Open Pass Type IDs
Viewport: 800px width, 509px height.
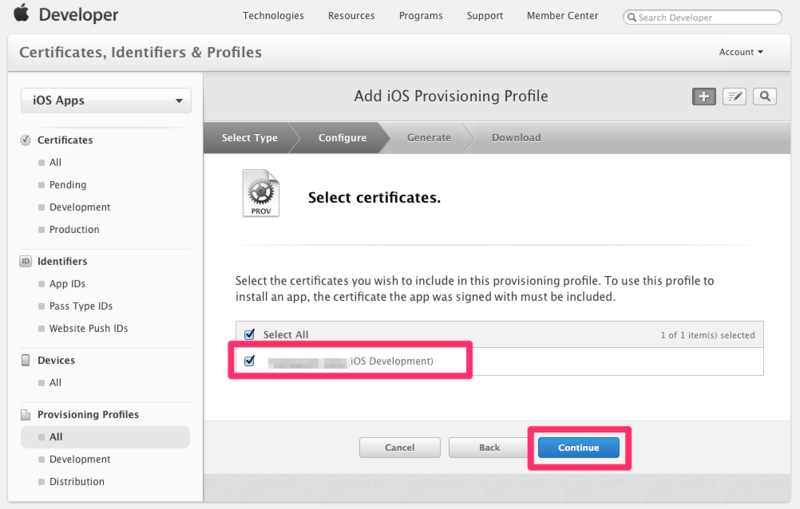point(81,306)
